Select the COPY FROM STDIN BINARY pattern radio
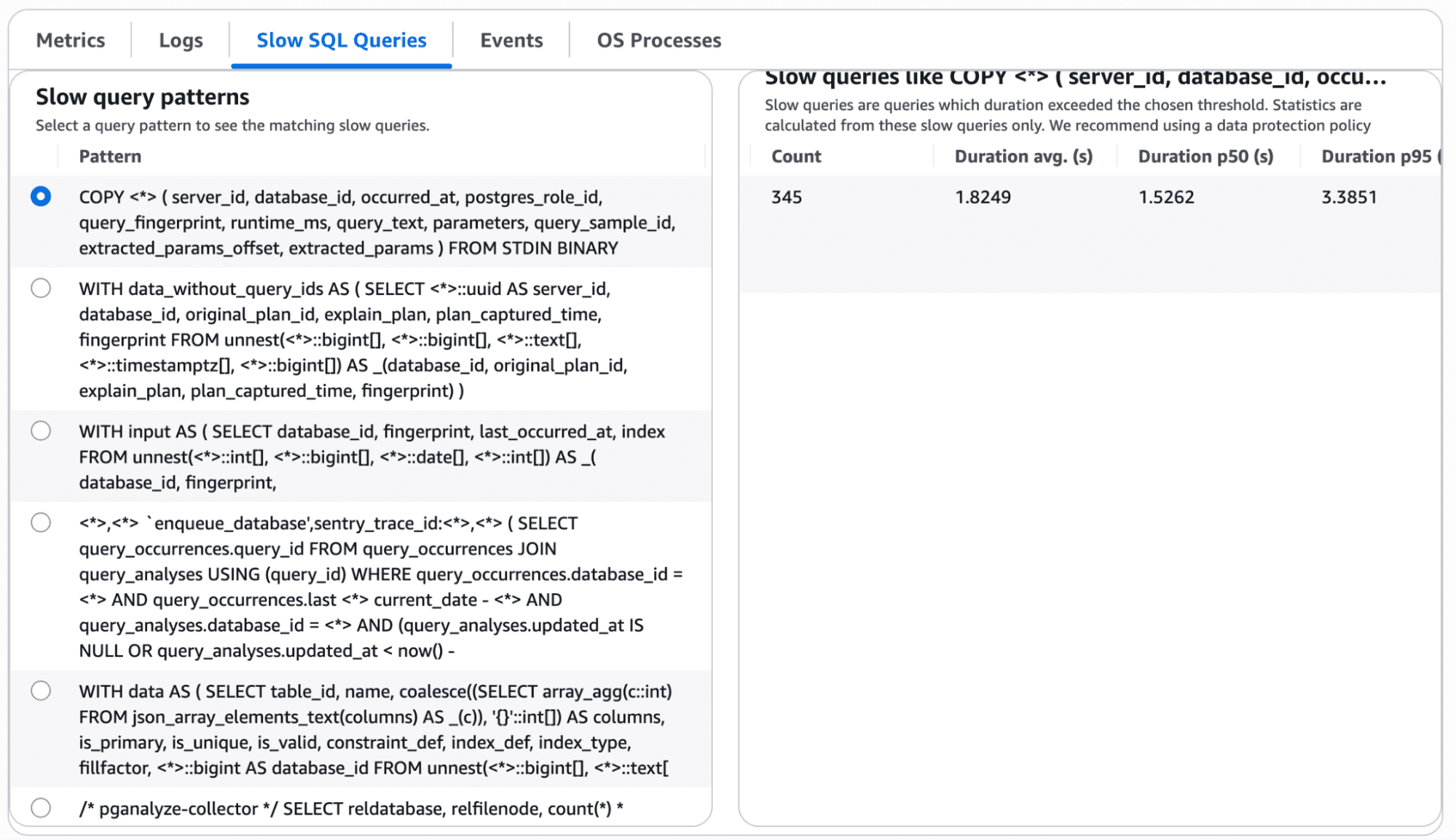 pyautogui.click(x=41, y=197)
